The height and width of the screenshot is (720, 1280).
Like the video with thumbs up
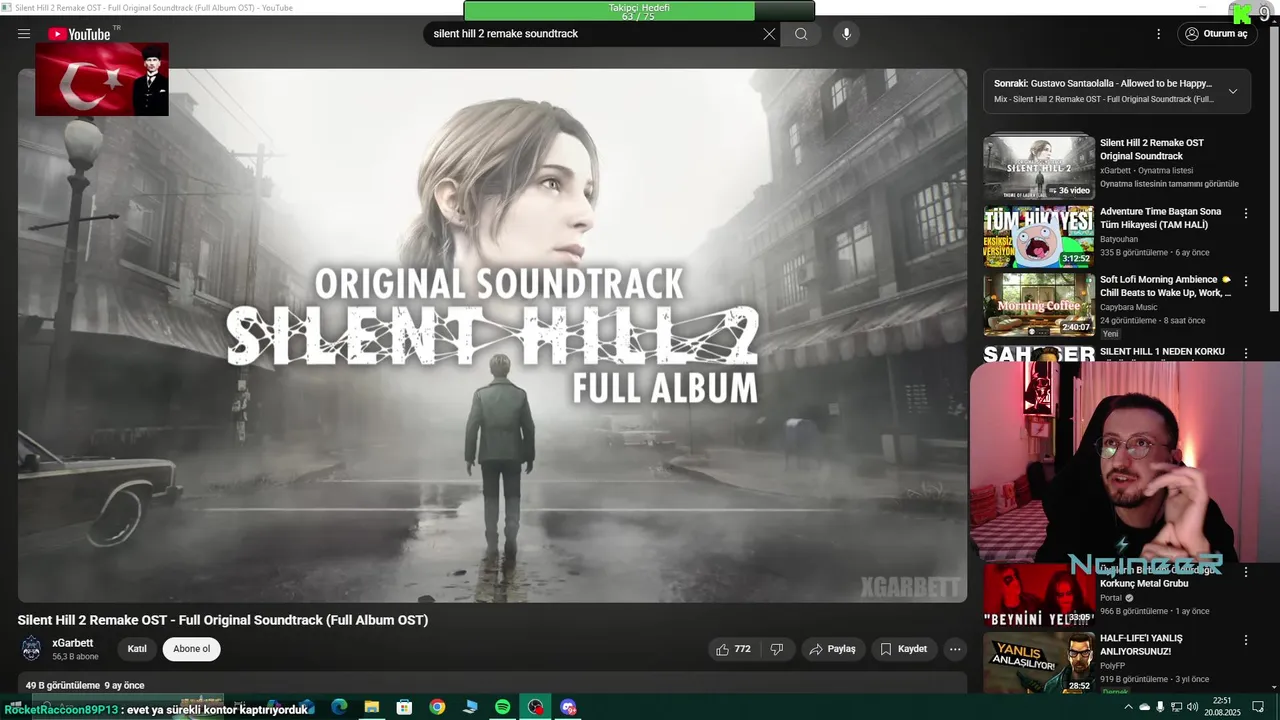click(733, 649)
